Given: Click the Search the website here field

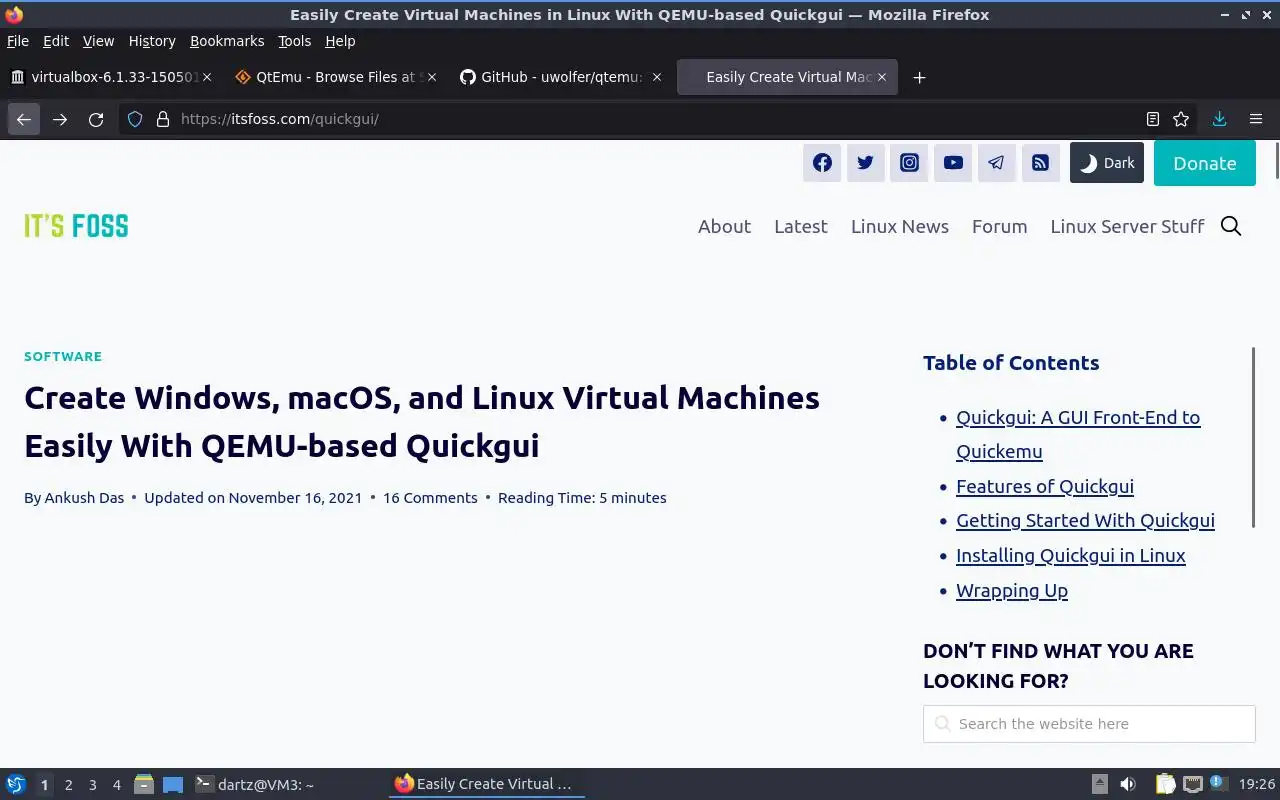Looking at the screenshot, I should (1089, 724).
